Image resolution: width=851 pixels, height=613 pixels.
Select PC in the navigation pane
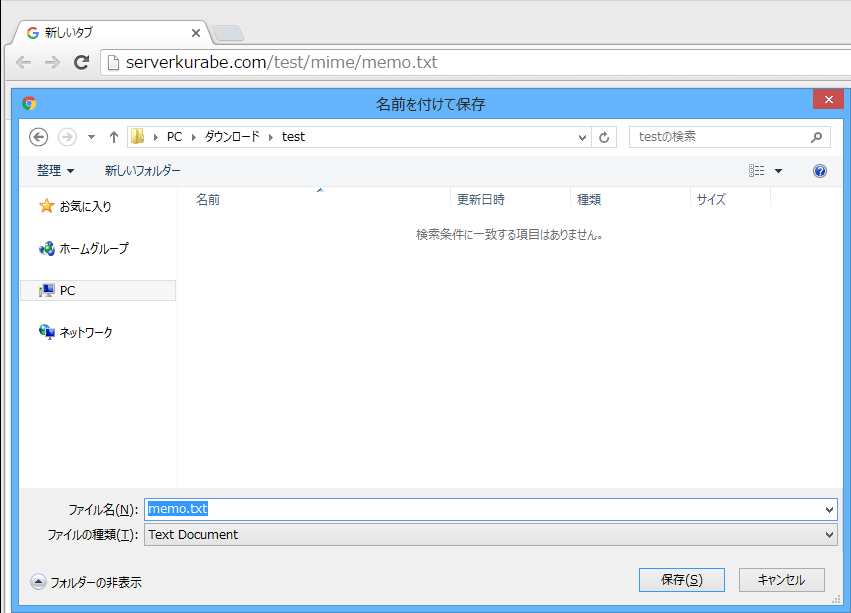point(98,290)
